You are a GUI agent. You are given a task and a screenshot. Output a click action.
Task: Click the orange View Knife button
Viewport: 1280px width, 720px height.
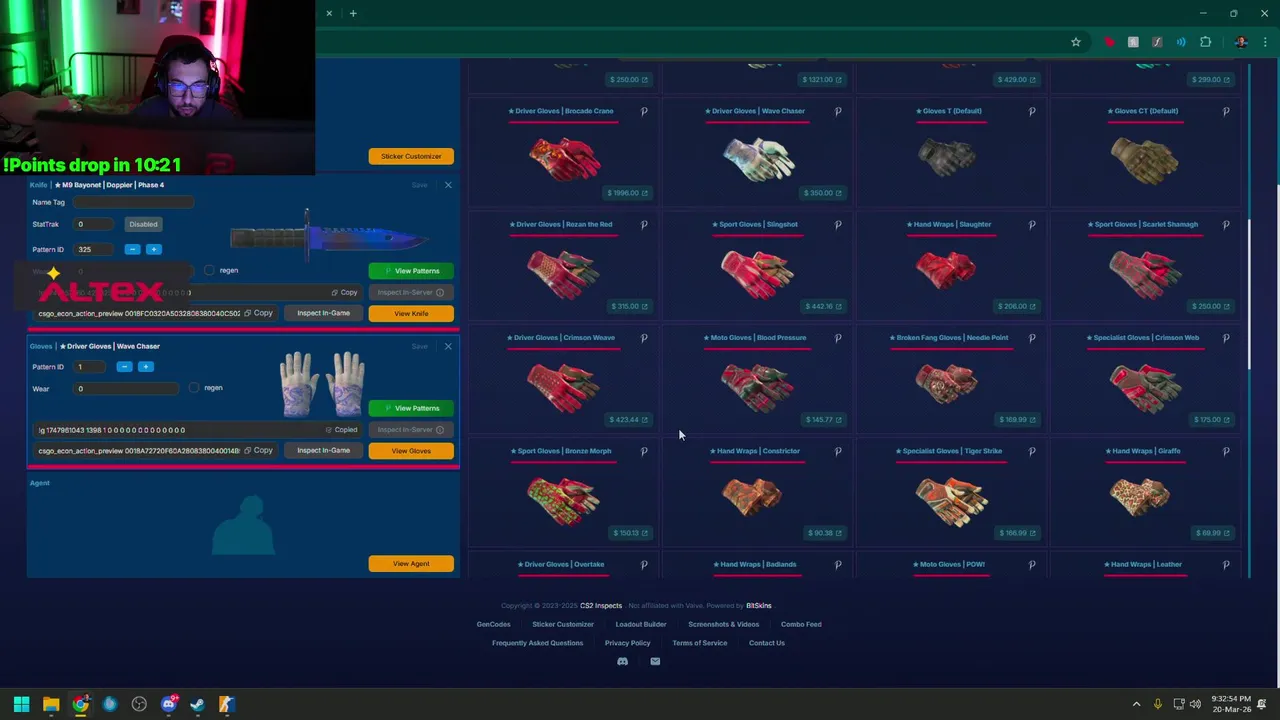point(411,313)
